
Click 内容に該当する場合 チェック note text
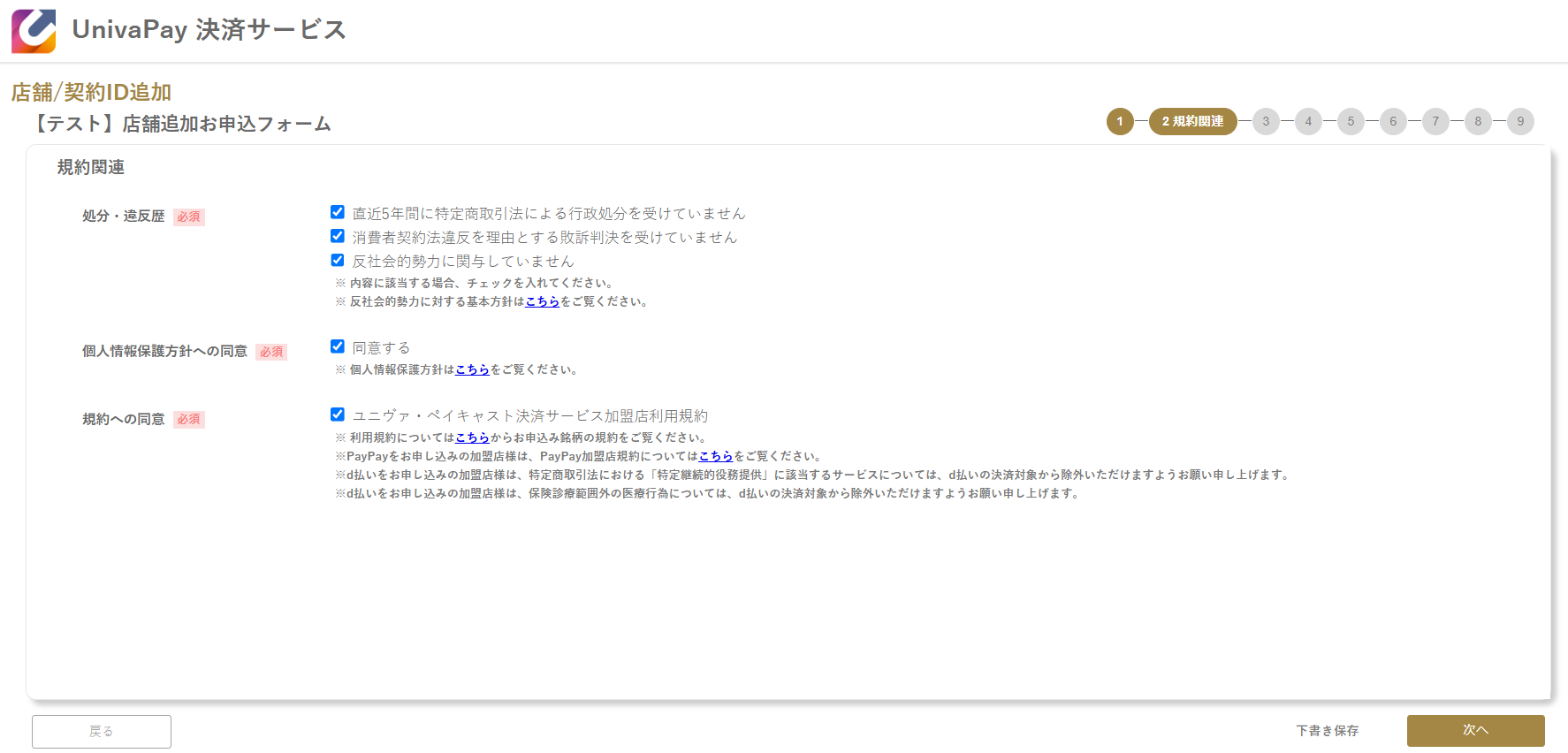click(475, 283)
